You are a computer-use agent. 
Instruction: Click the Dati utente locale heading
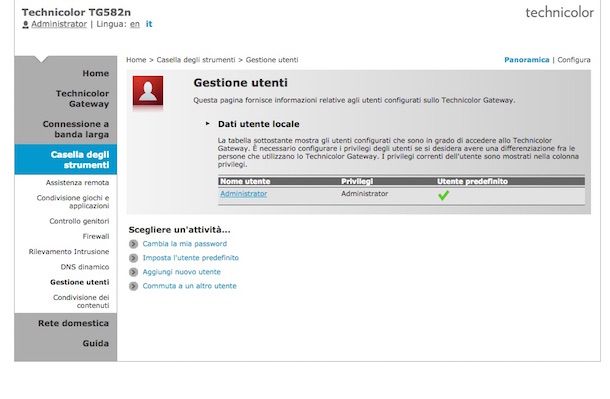(x=259, y=124)
